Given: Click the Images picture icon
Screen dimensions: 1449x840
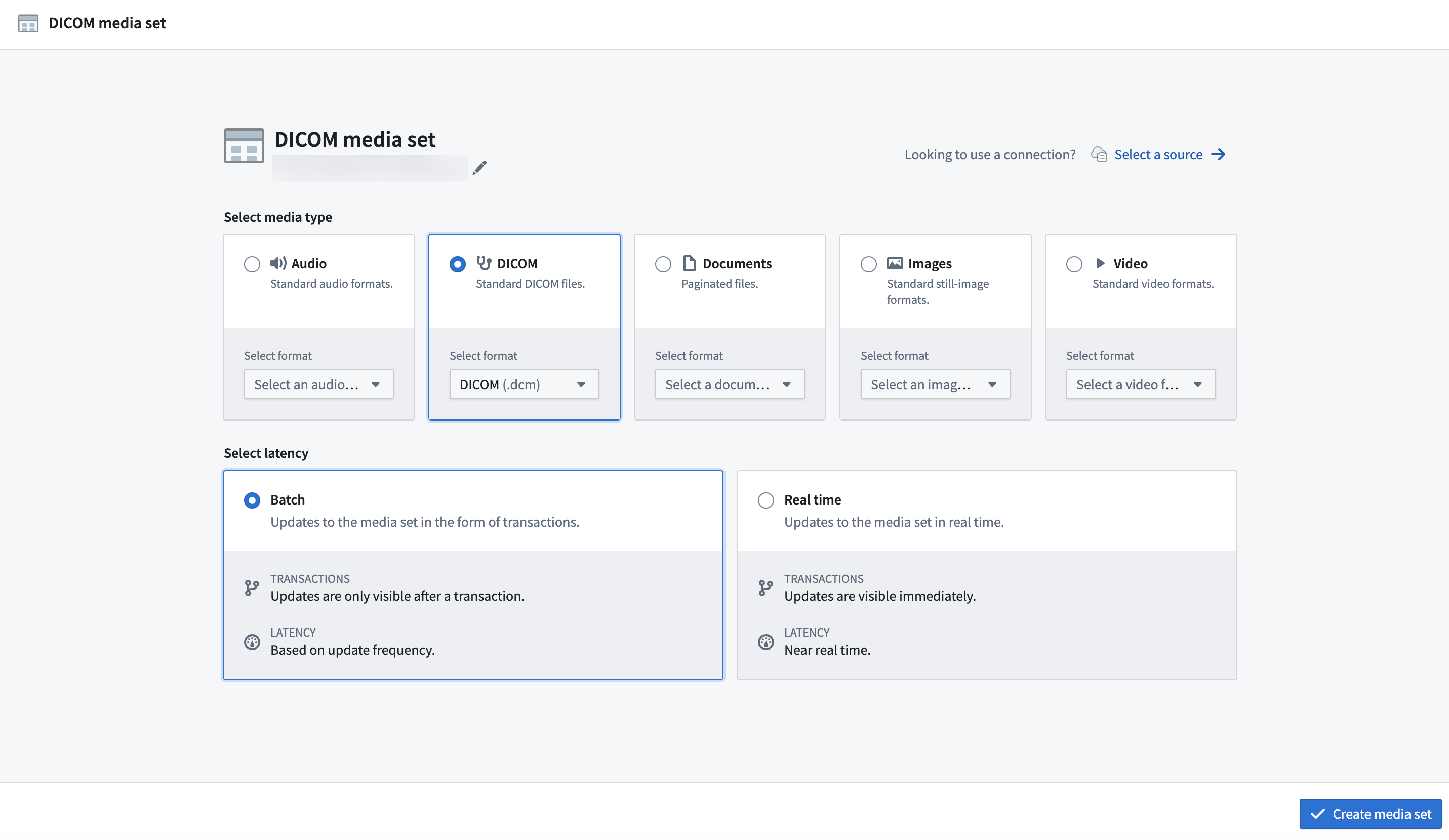Looking at the screenshot, I should point(895,263).
